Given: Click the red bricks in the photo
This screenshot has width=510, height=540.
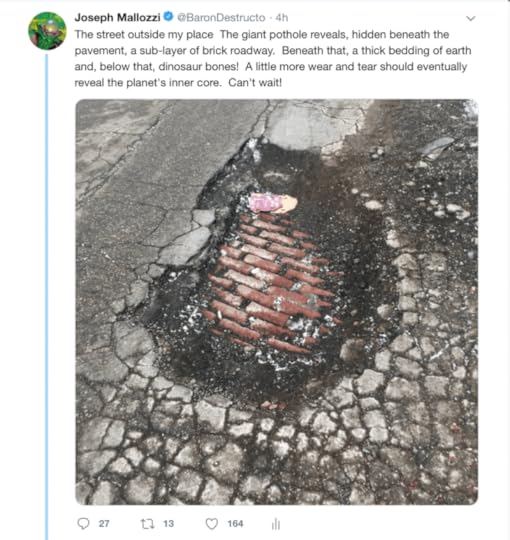Looking at the screenshot, I should click(x=270, y=284).
